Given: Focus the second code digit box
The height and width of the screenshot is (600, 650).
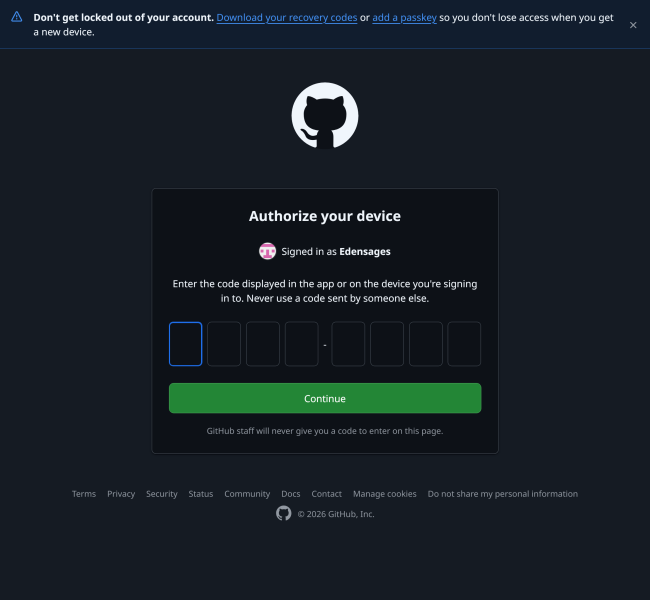Looking at the screenshot, I should click(x=224, y=344).
